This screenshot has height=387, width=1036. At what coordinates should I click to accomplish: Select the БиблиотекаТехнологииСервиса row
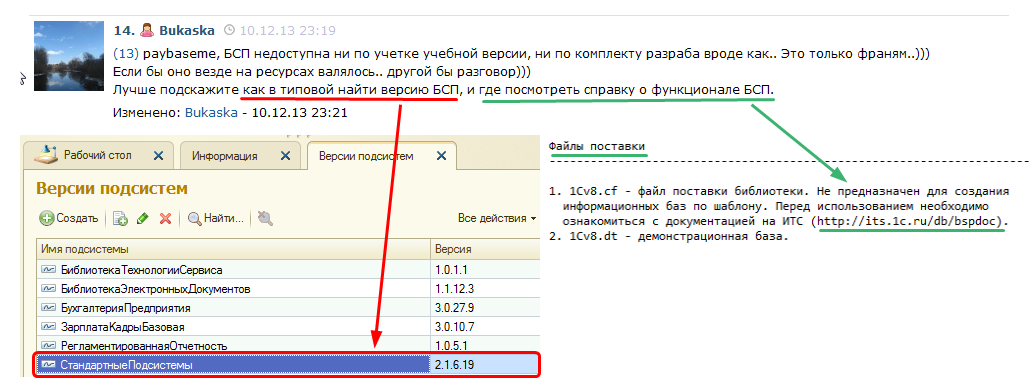(288, 269)
